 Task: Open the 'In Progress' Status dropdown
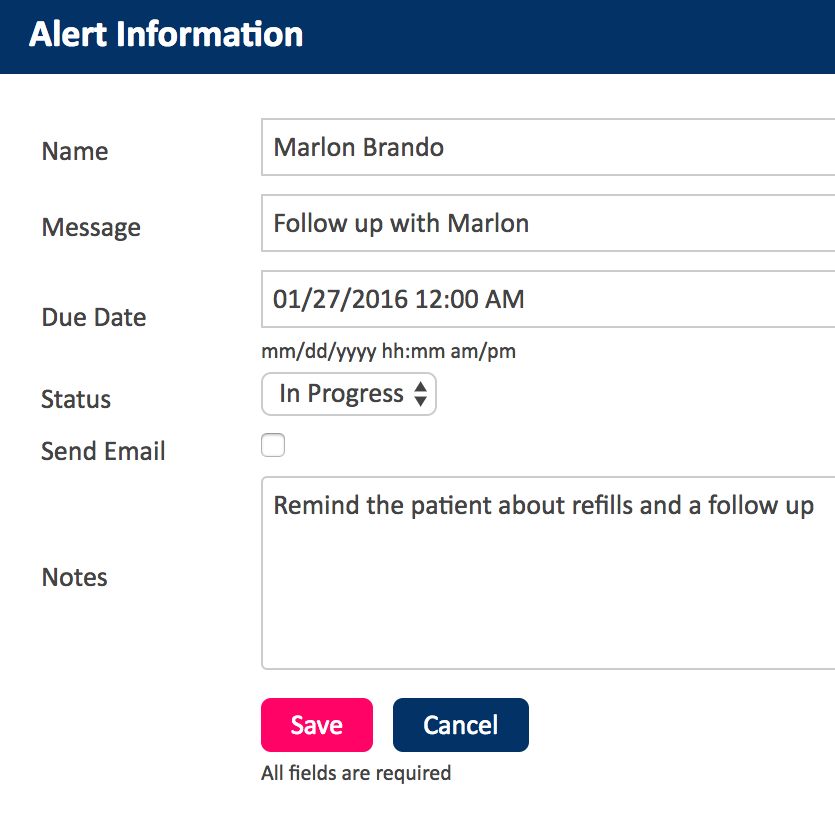coord(349,394)
